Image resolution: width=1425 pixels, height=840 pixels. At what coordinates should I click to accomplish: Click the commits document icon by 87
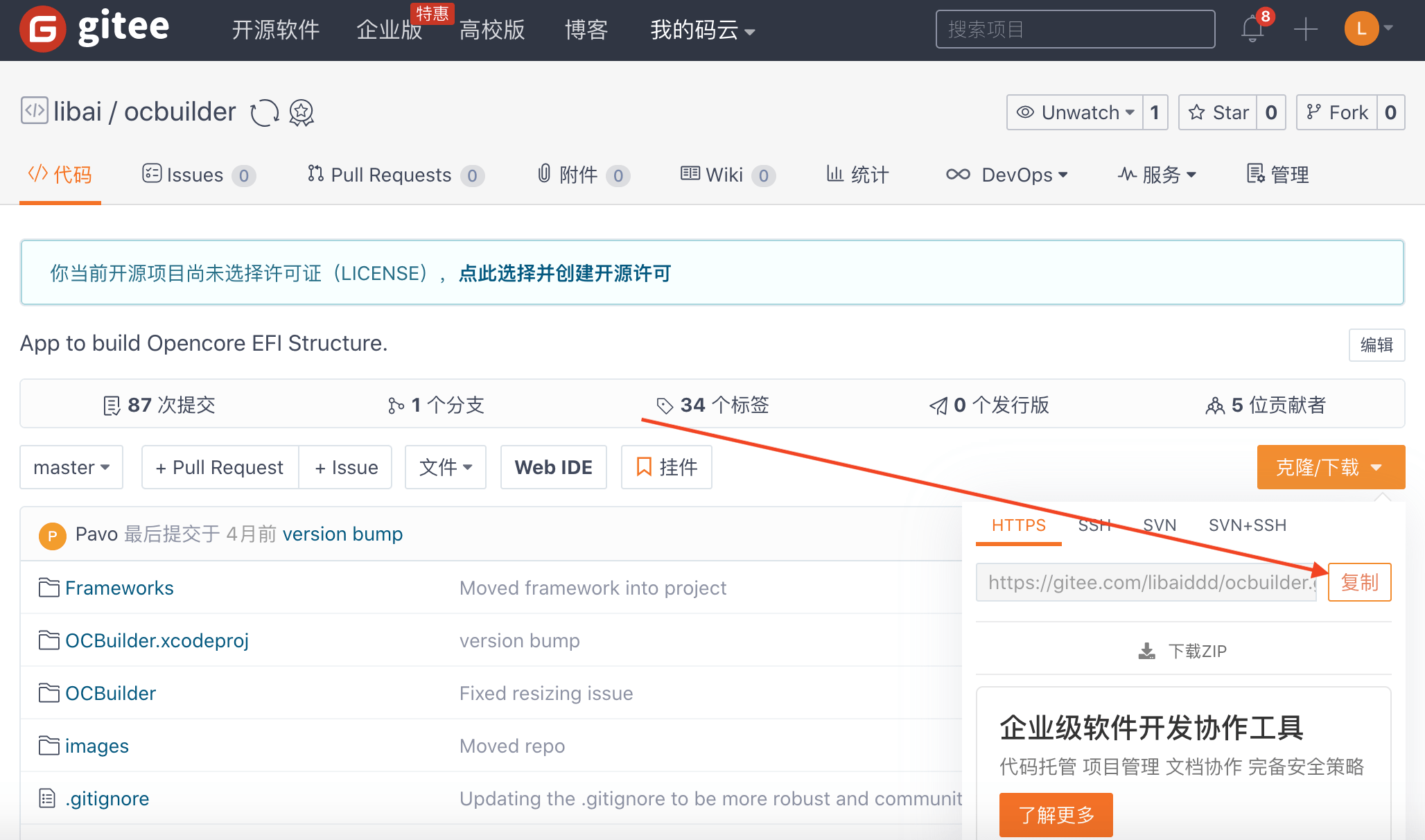point(112,405)
